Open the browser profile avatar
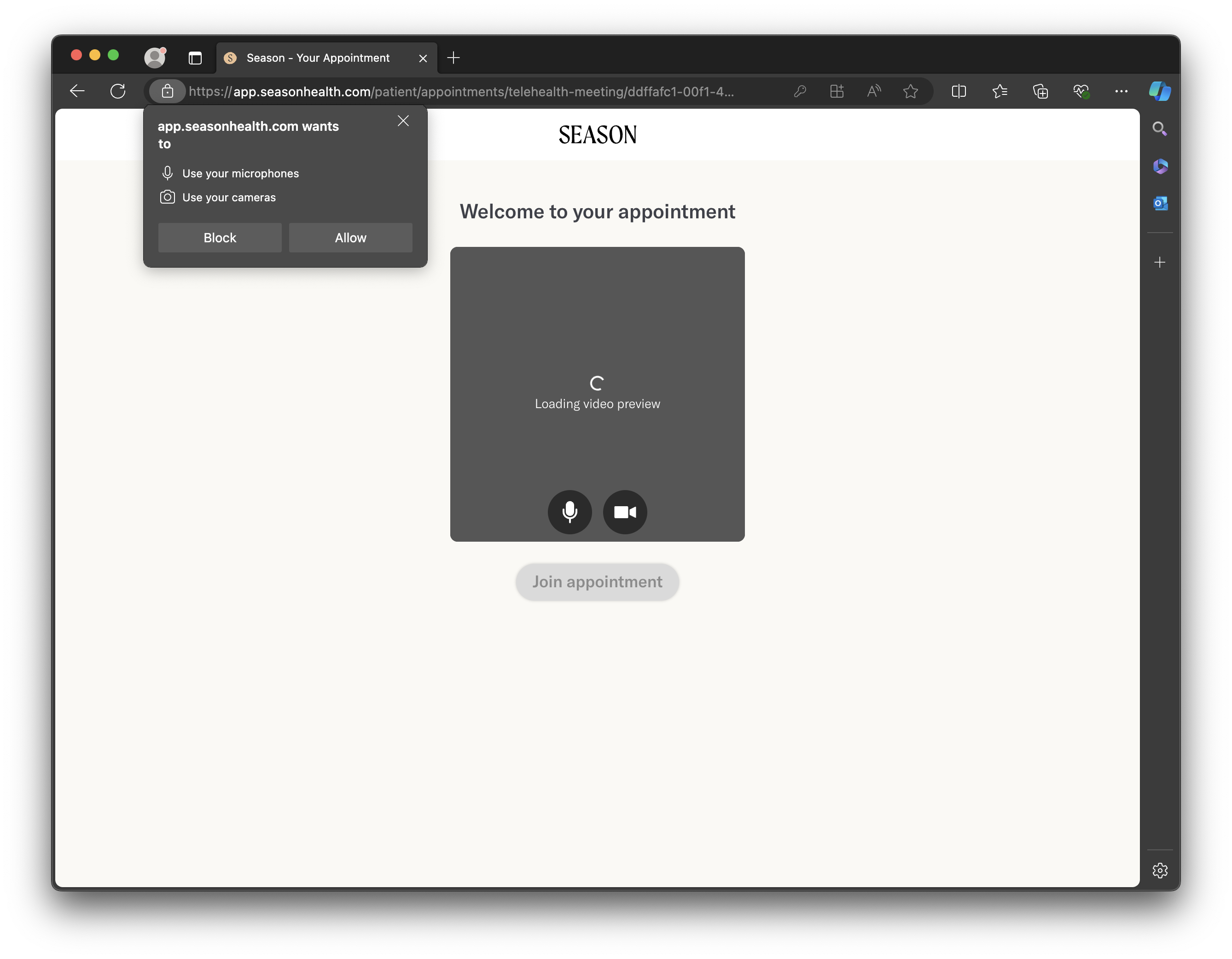 pos(155,57)
